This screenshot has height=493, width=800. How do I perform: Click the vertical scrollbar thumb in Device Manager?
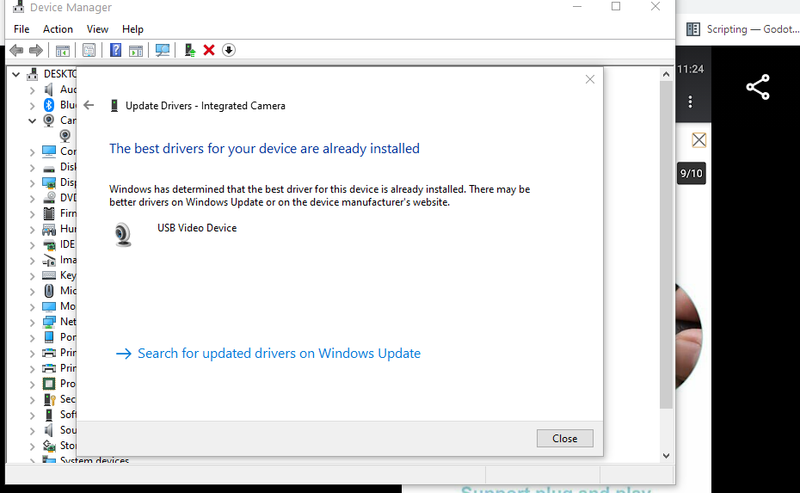tap(666, 244)
